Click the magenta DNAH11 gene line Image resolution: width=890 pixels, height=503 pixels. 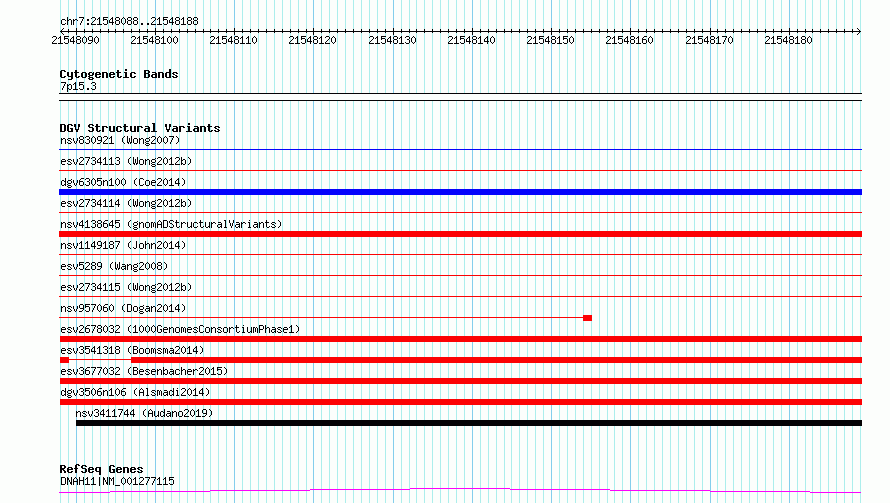pos(460,491)
